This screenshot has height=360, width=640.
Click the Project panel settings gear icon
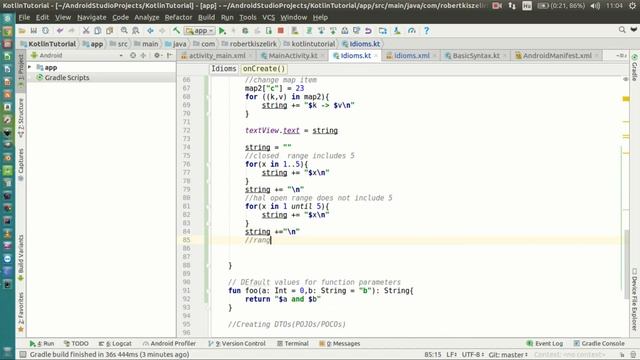pyautogui.click(x=157, y=55)
